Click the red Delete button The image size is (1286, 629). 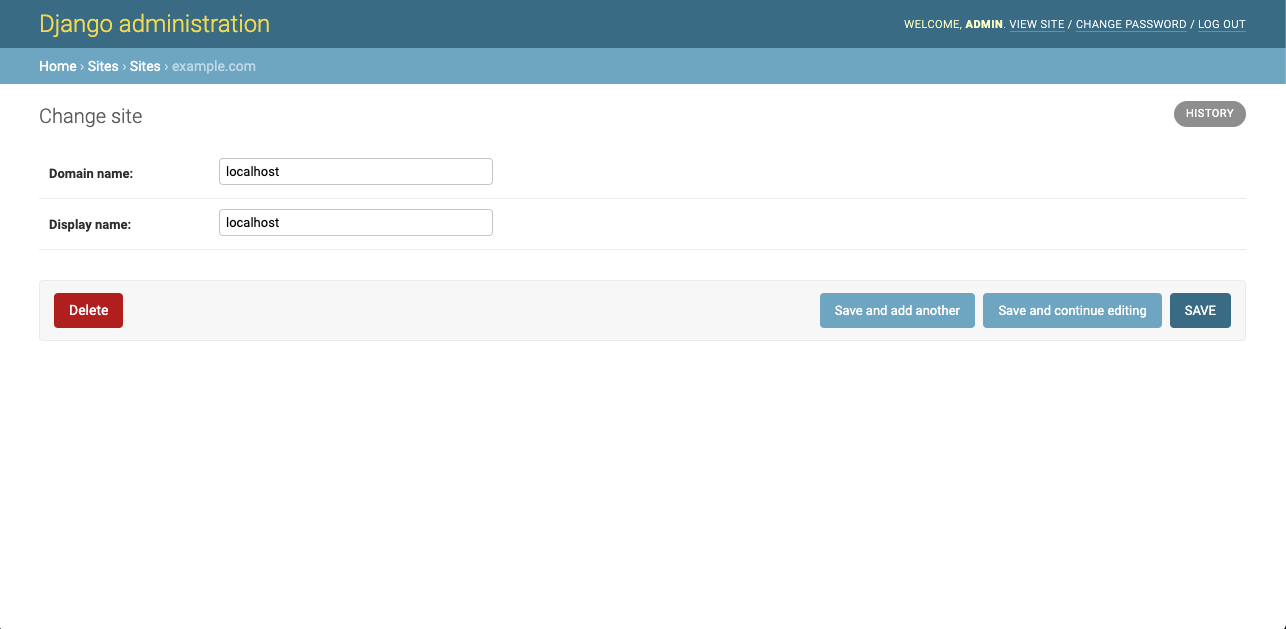coord(88,310)
